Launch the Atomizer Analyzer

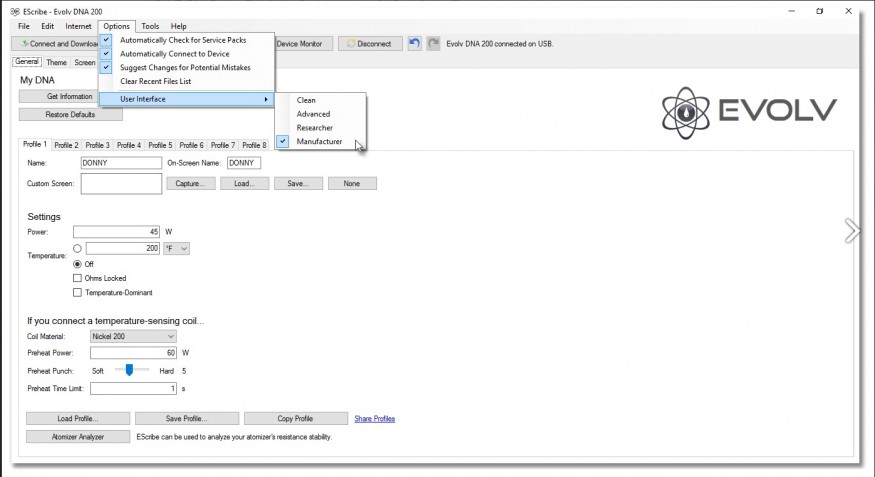[78, 437]
